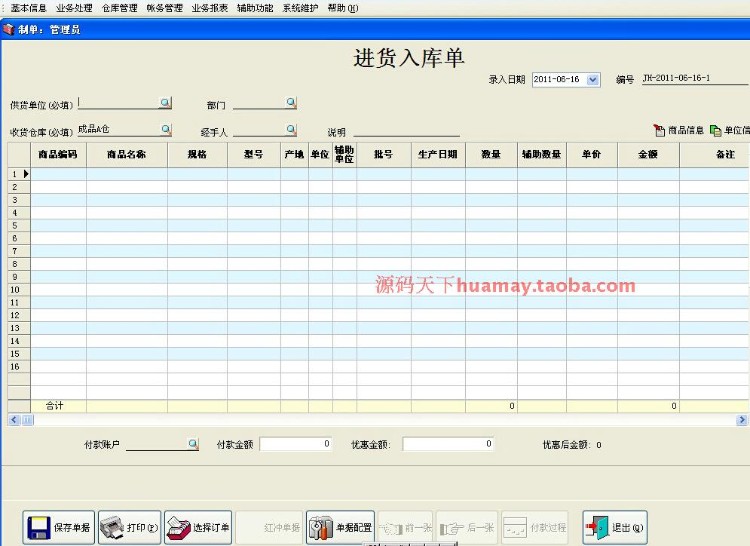Image resolution: width=750 pixels, height=546 pixels.
Task: Click the 付款过程 button
Action: click(x=535, y=527)
